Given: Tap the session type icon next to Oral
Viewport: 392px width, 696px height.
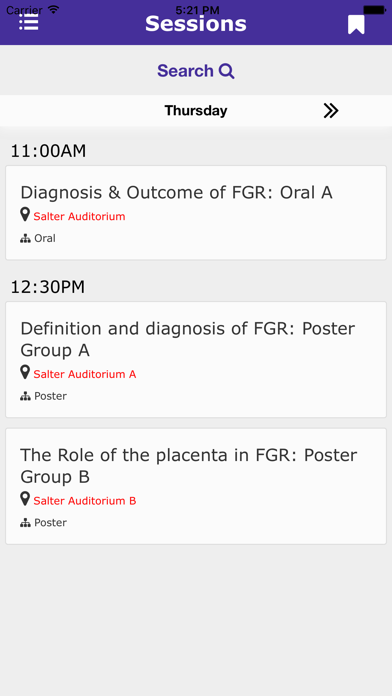Looking at the screenshot, I should pyautogui.click(x=26, y=239).
